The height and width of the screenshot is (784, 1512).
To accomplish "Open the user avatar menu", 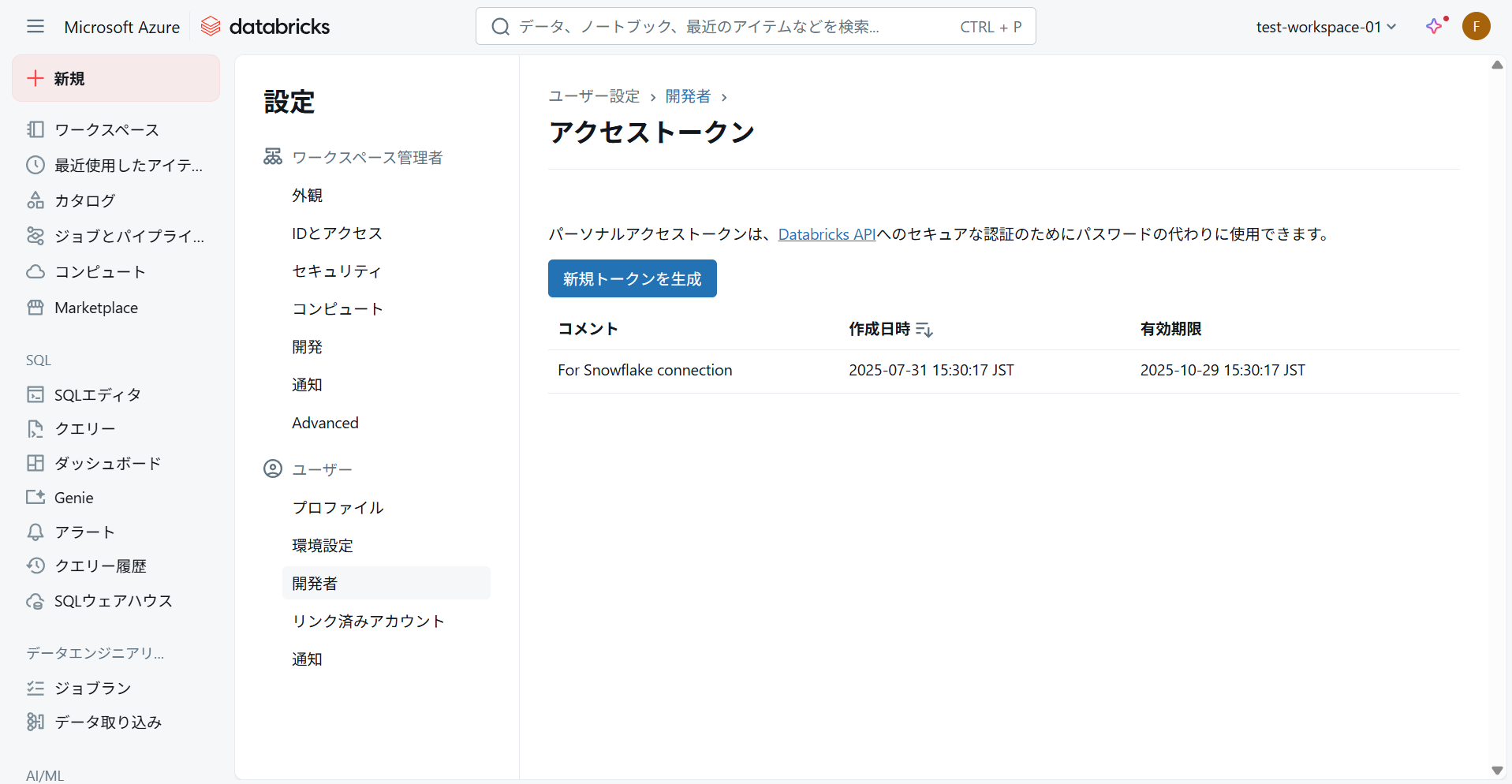I will click(1476, 26).
